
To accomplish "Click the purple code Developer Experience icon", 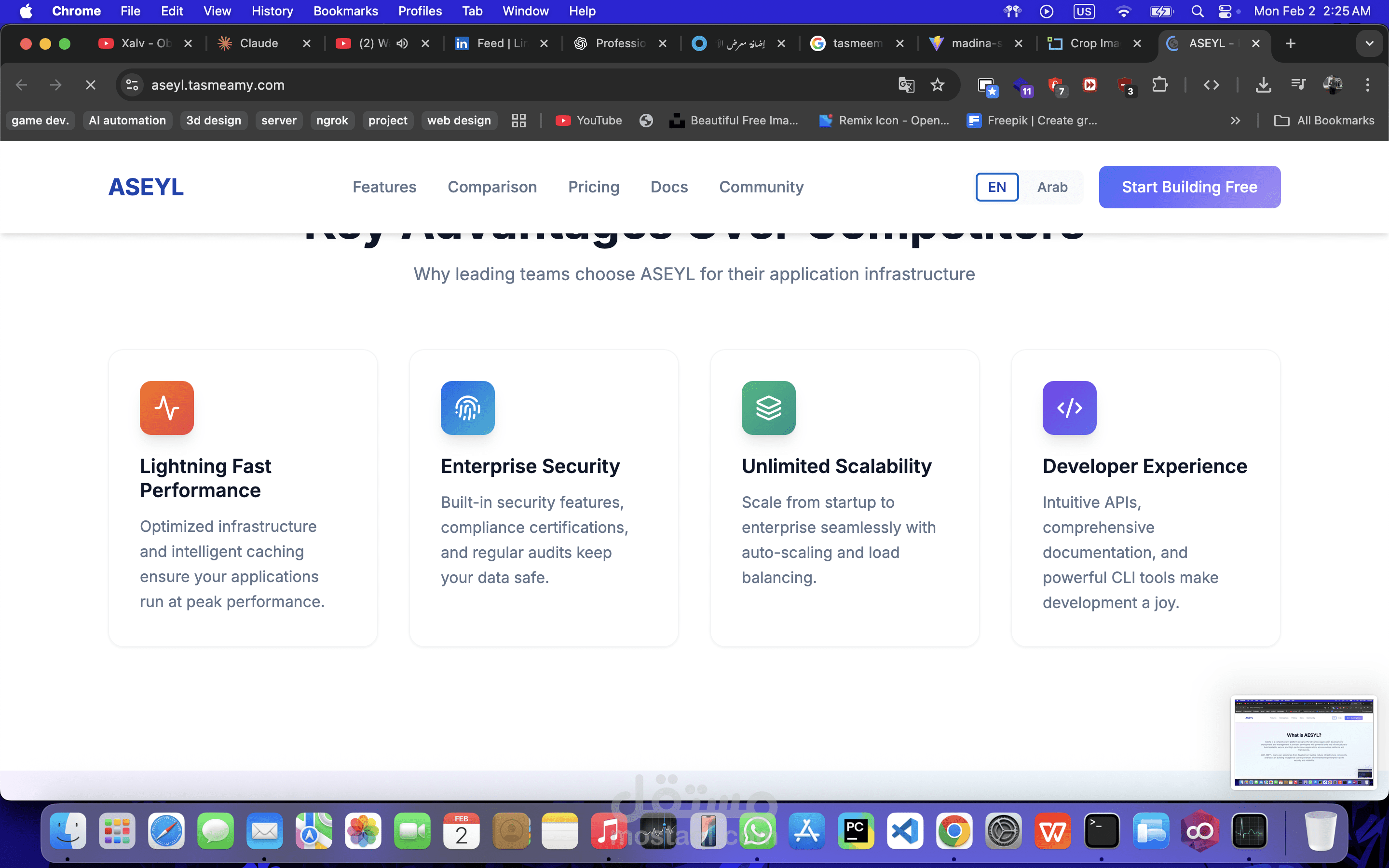I will coord(1069,407).
